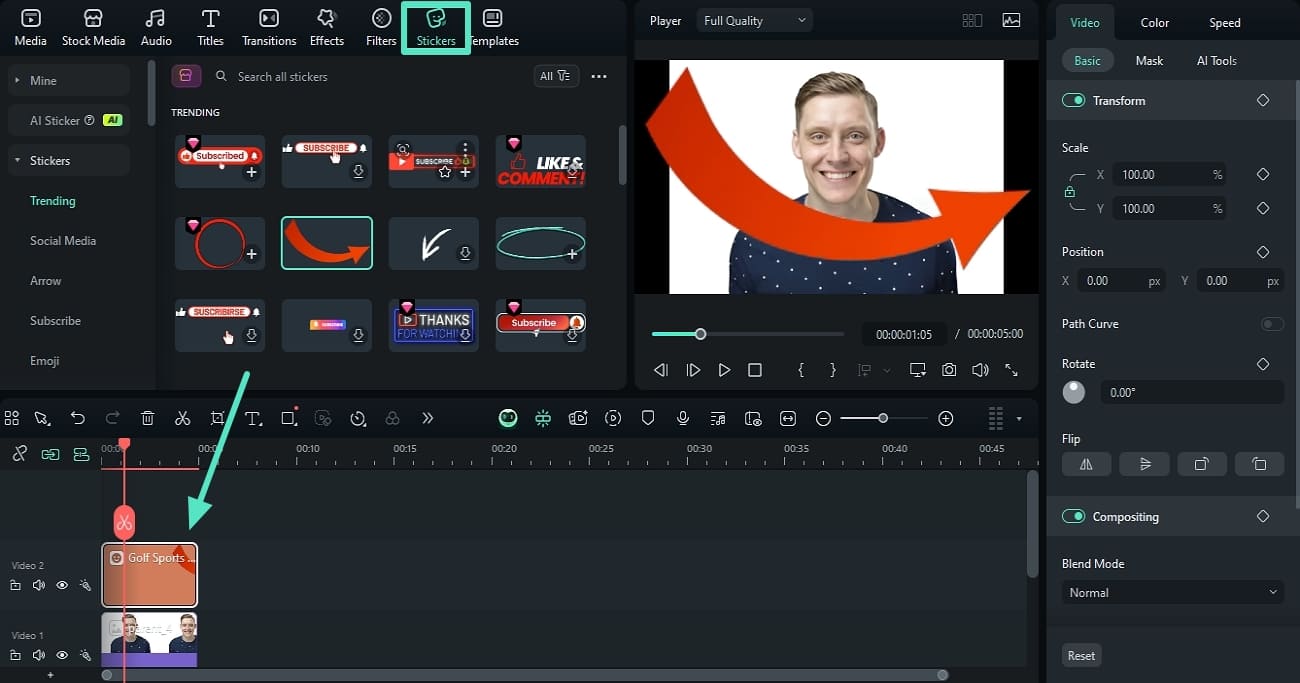Open the Stickers panel
Image resolution: width=1300 pixels, height=683 pixels.
pyautogui.click(x=436, y=27)
